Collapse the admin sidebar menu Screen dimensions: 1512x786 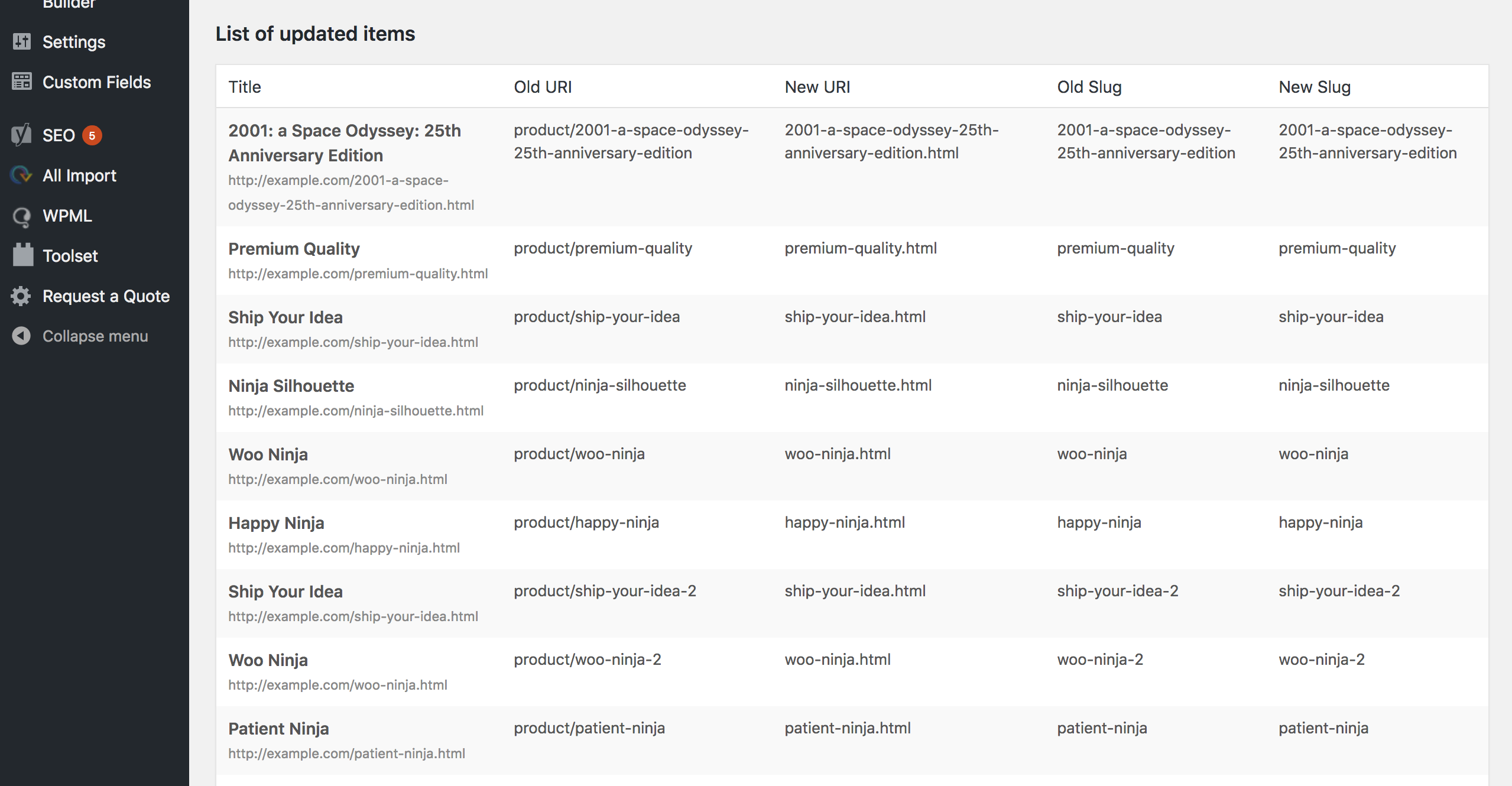click(x=95, y=336)
